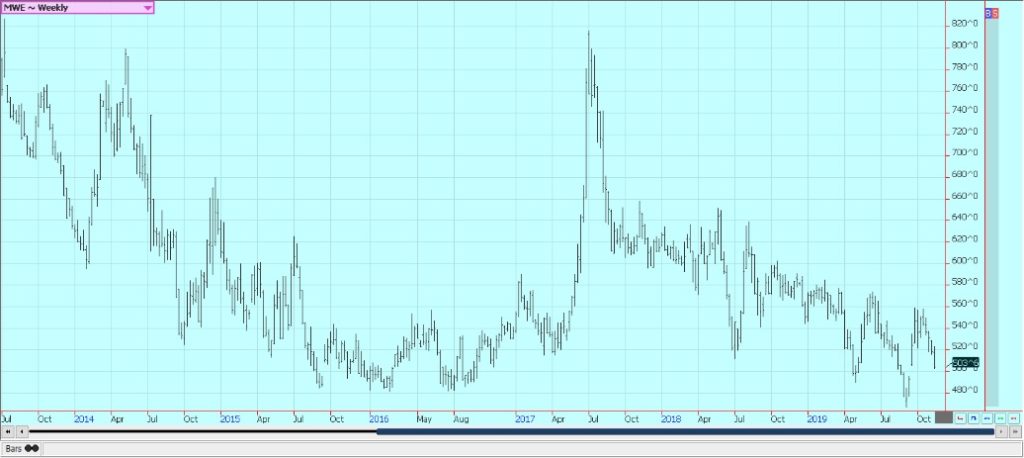The height and width of the screenshot is (458, 1024).
Task: Click the vertical grey-blue bar below B S buttons
Action: (992, 212)
